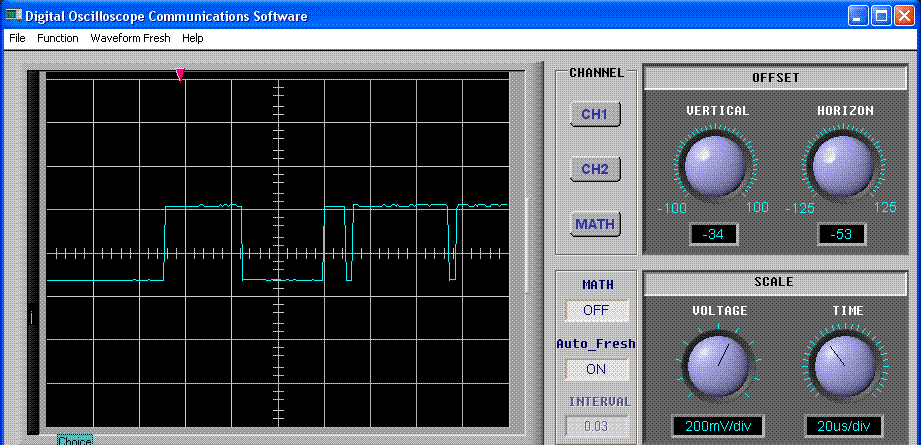Open the Help menu

[x=193, y=38]
